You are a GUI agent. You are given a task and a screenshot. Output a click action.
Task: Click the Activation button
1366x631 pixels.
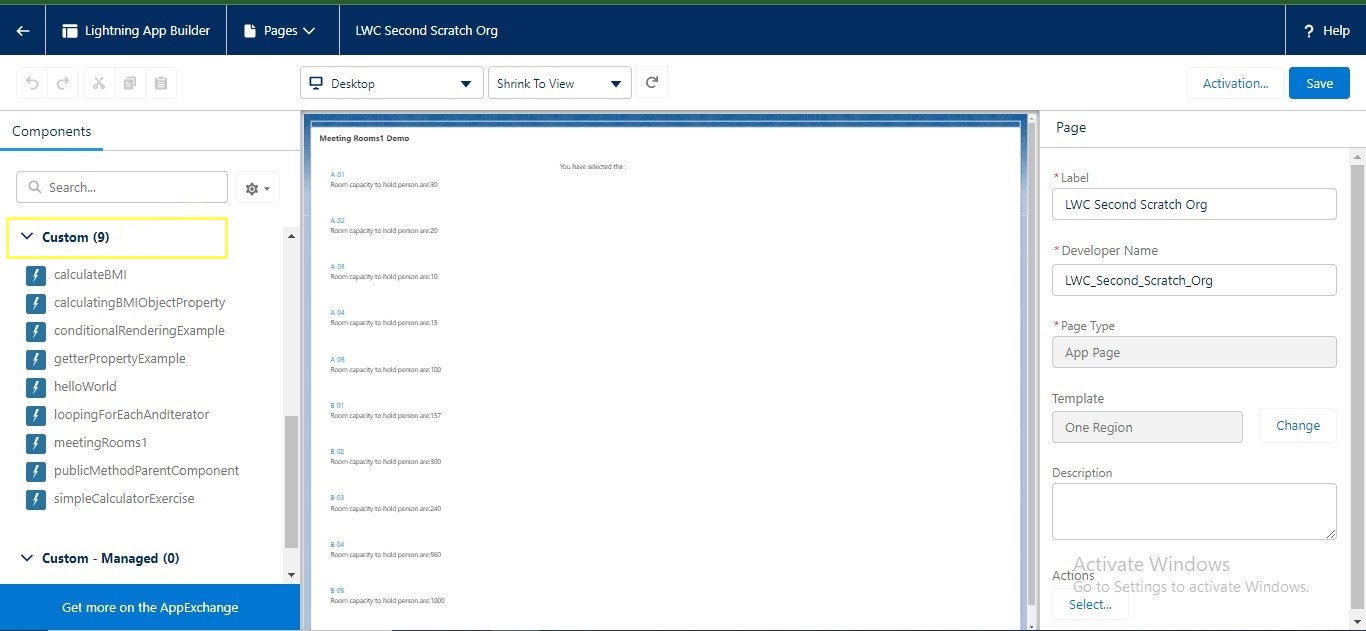click(1235, 83)
